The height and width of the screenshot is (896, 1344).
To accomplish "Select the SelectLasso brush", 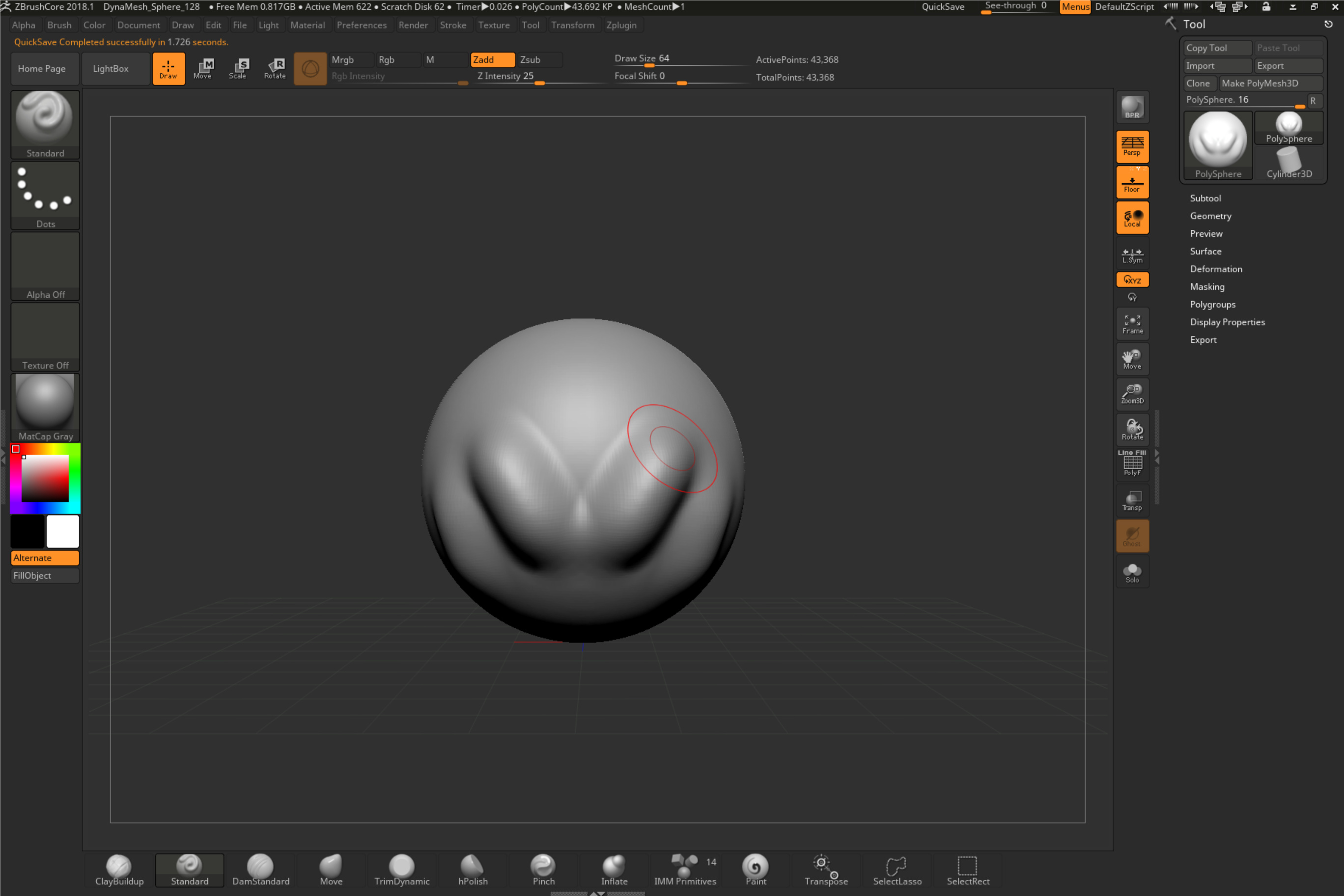I will [x=897, y=869].
